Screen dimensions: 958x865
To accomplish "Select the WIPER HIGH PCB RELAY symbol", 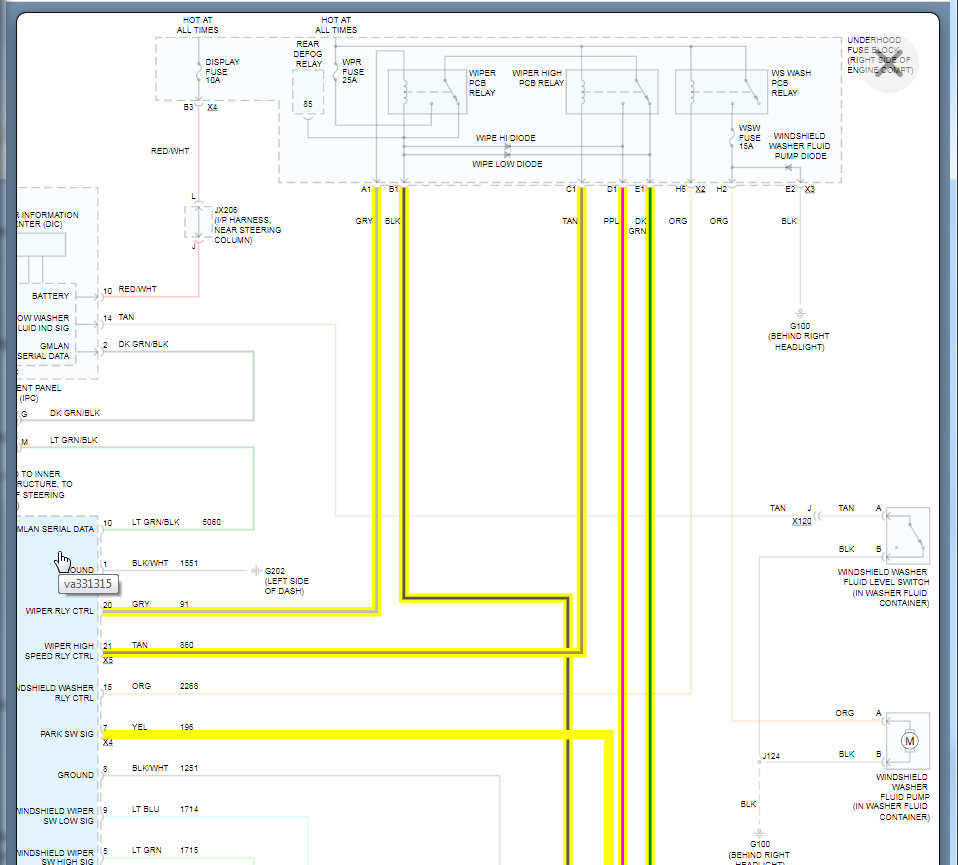I will click(612, 92).
